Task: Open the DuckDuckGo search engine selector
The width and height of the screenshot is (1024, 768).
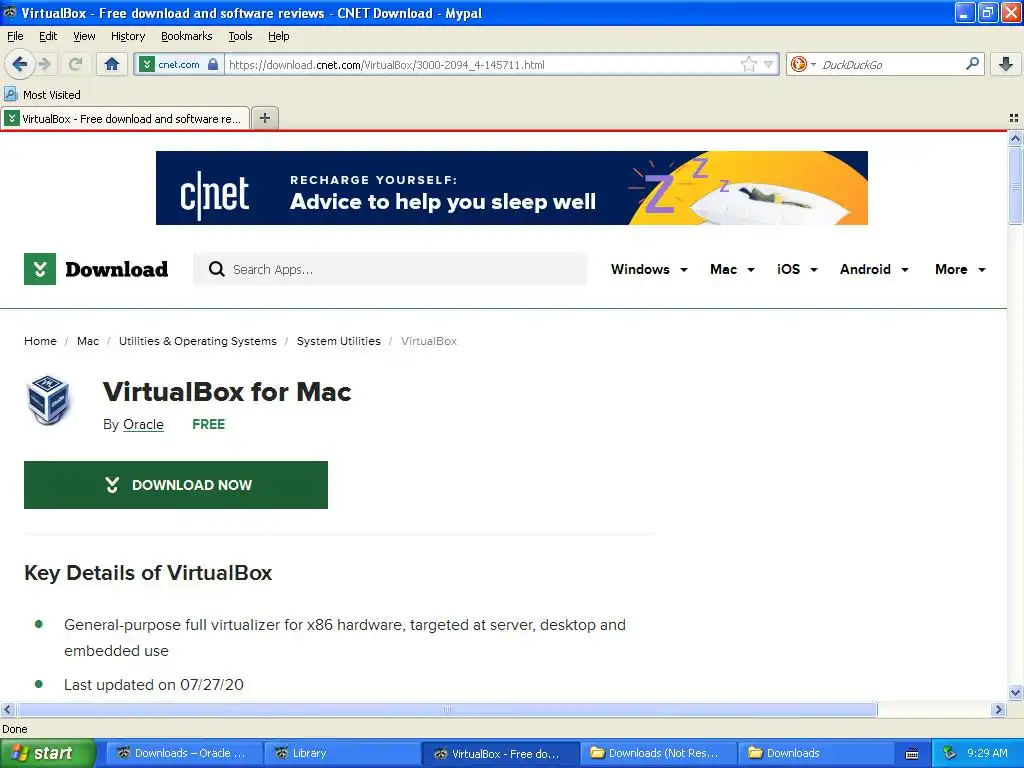Action: coord(803,64)
